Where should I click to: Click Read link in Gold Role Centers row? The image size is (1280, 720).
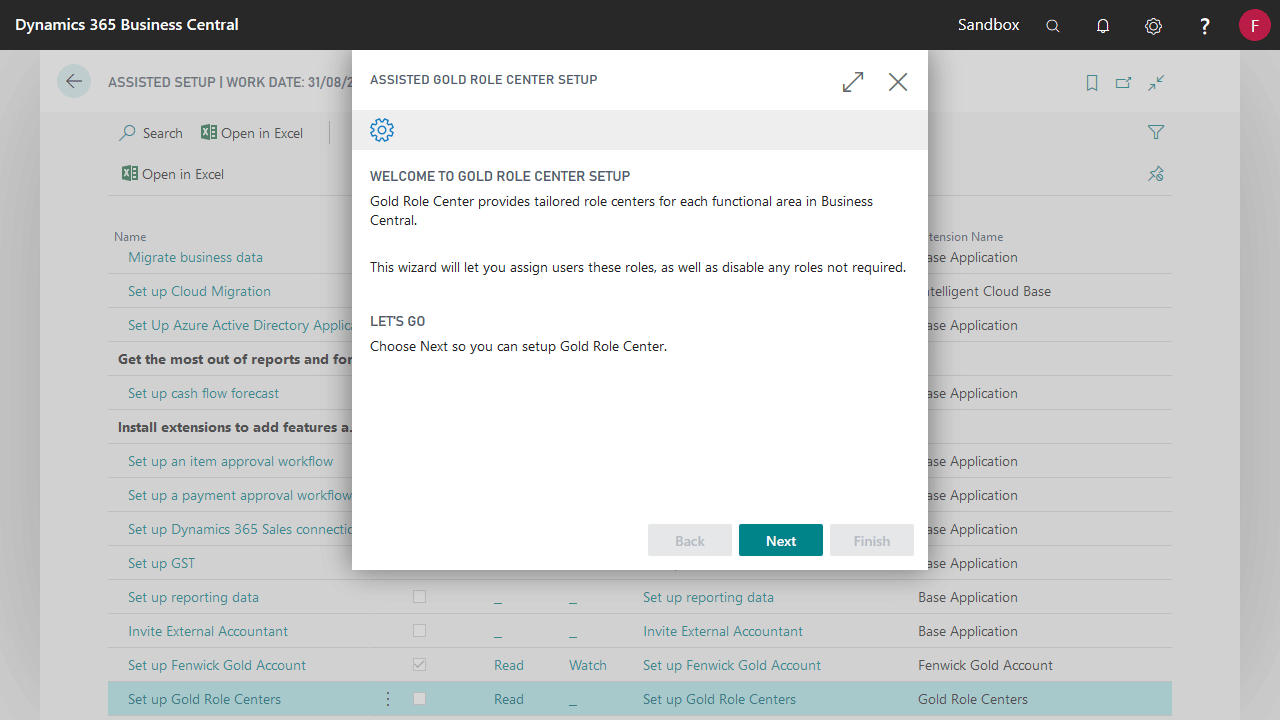(x=509, y=699)
